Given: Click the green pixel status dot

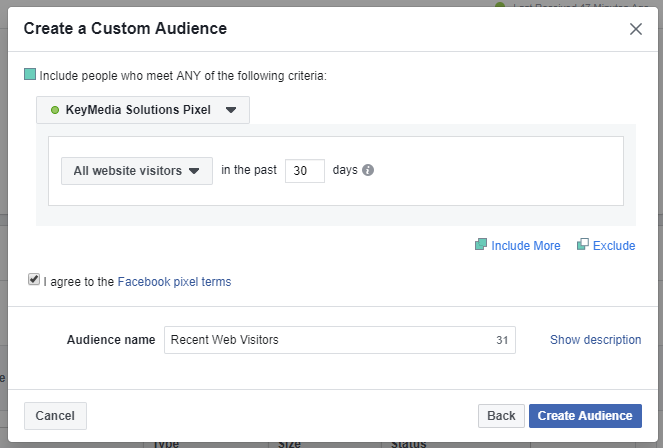Looking at the screenshot, I should (55, 110).
